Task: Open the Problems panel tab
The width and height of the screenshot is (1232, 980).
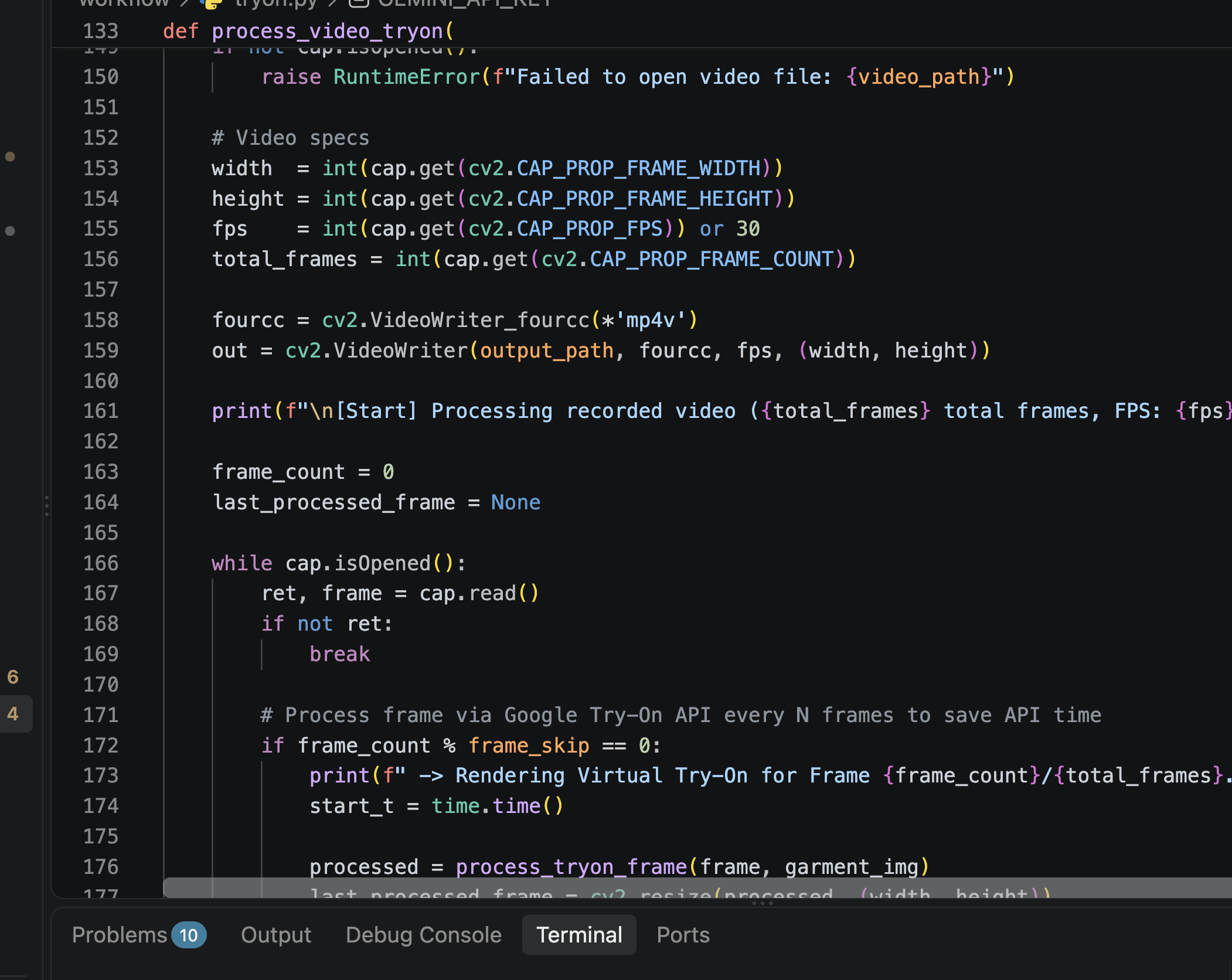Action: (x=120, y=935)
